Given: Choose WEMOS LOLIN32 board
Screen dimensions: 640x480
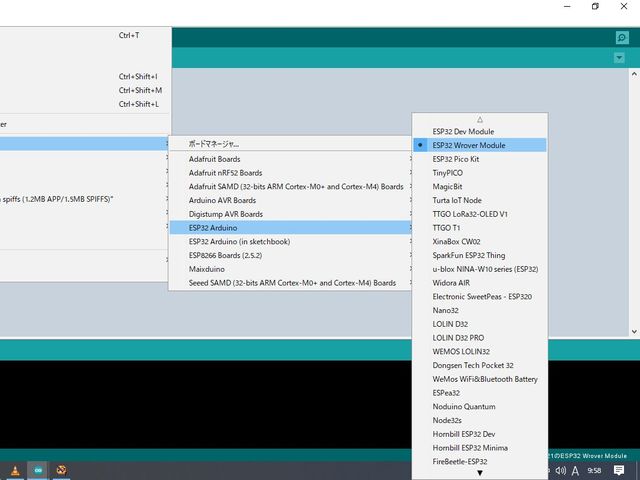Looking at the screenshot, I should (x=480, y=351).
